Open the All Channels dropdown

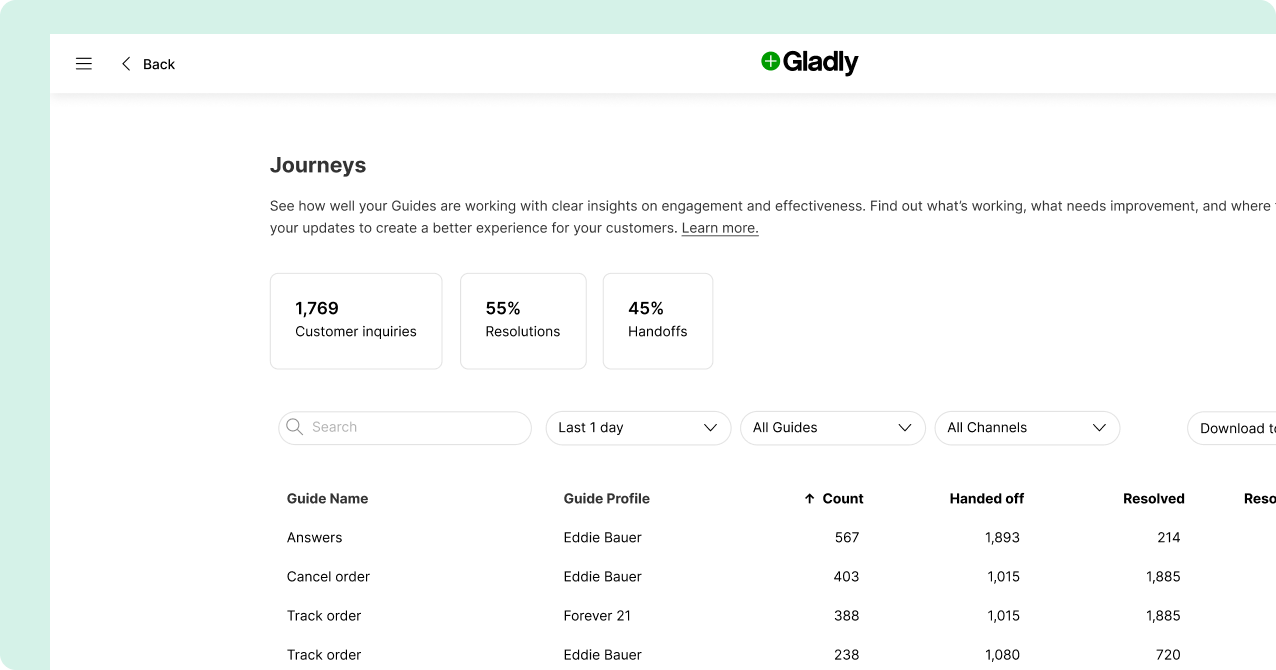(x=1027, y=428)
